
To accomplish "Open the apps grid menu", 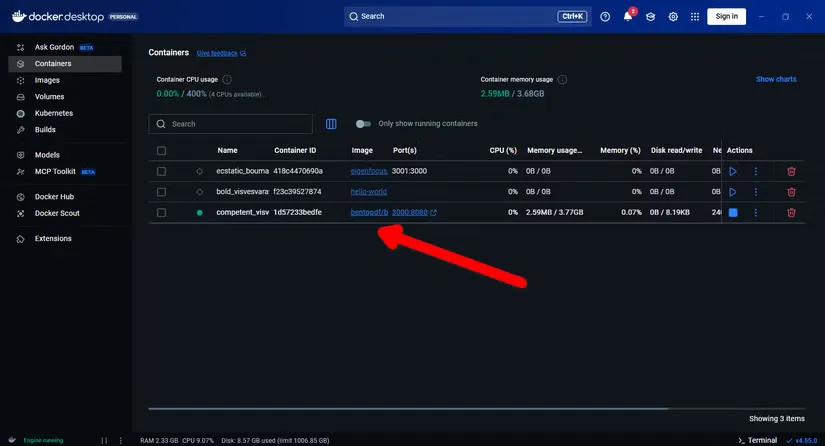I will pyautogui.click(x=696, y=16).
